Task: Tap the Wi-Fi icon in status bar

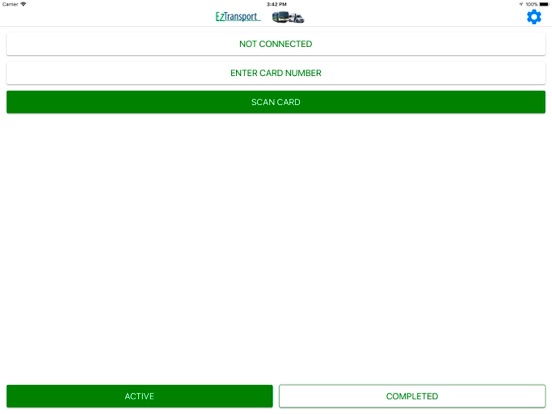Action: tap(23, 4)
